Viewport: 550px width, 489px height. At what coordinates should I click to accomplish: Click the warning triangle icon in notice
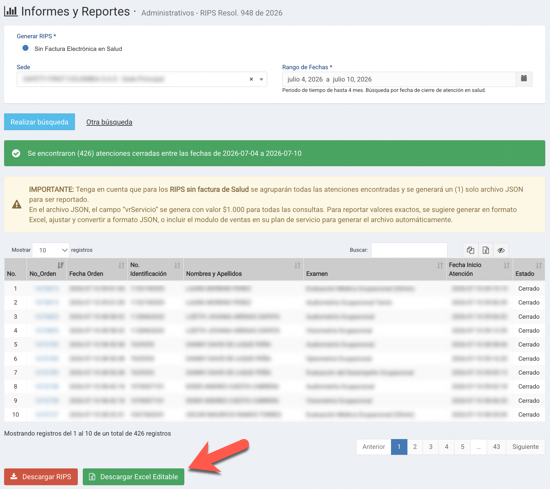pyautogui.click(x=16, y=204)
